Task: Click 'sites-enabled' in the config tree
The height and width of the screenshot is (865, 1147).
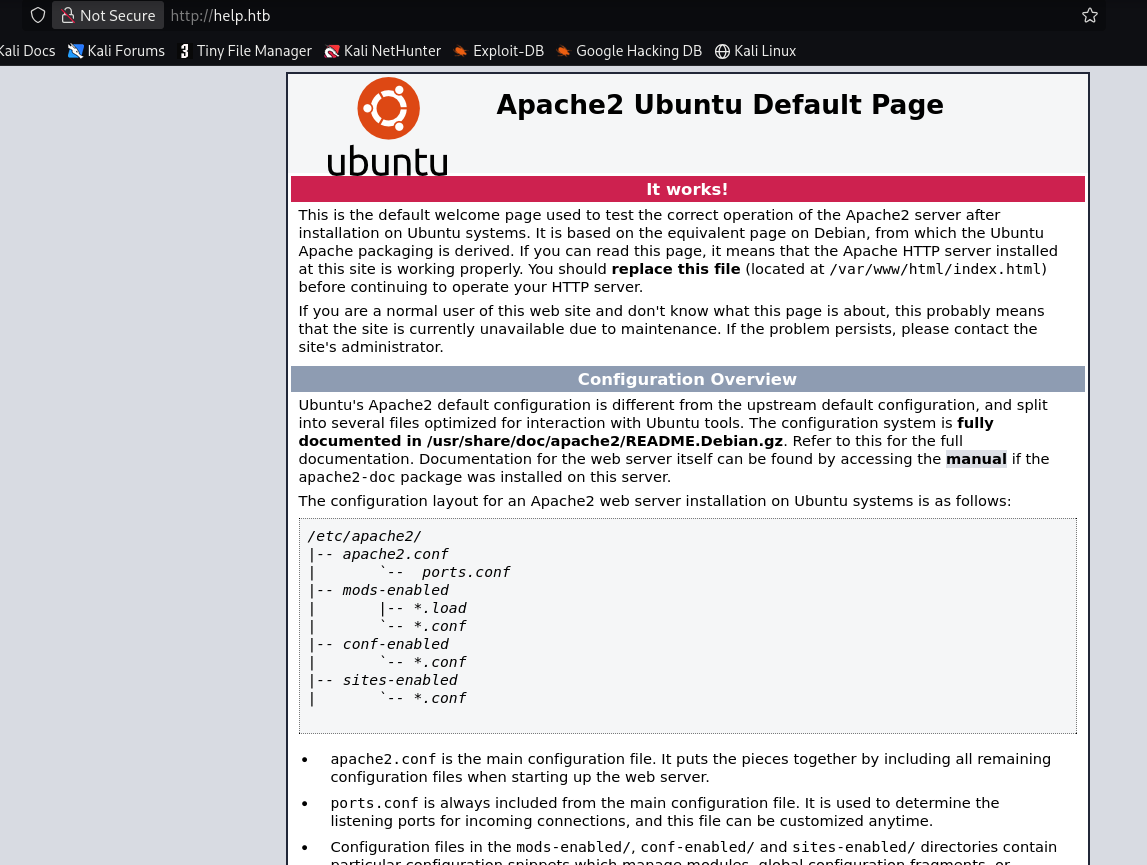Action: 399,680
